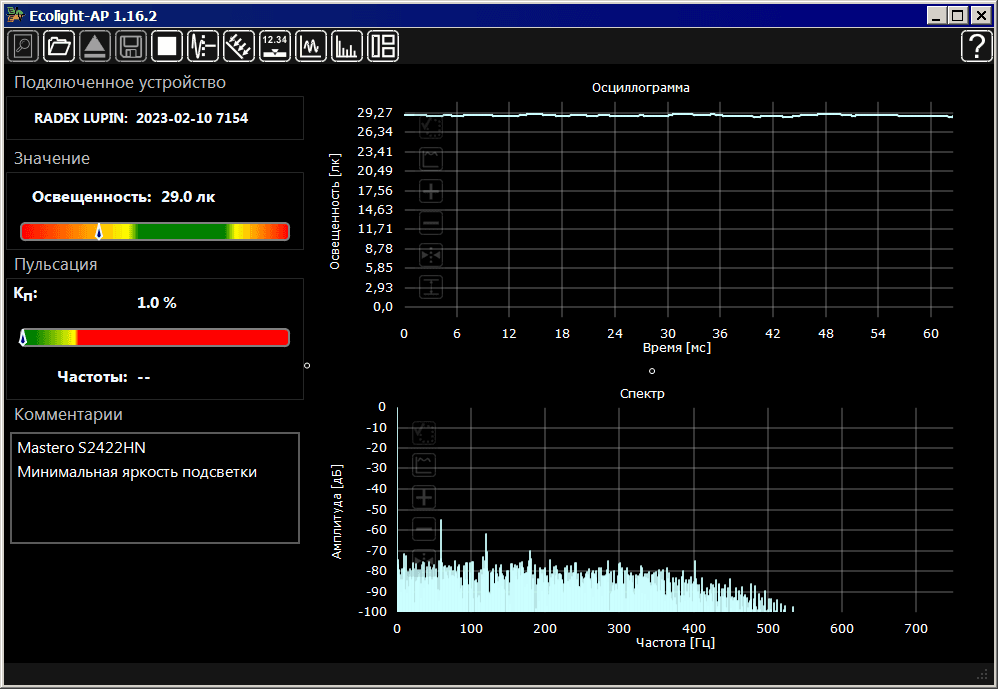Click the 'Осциллограмма' chart title

click(640, 88)
